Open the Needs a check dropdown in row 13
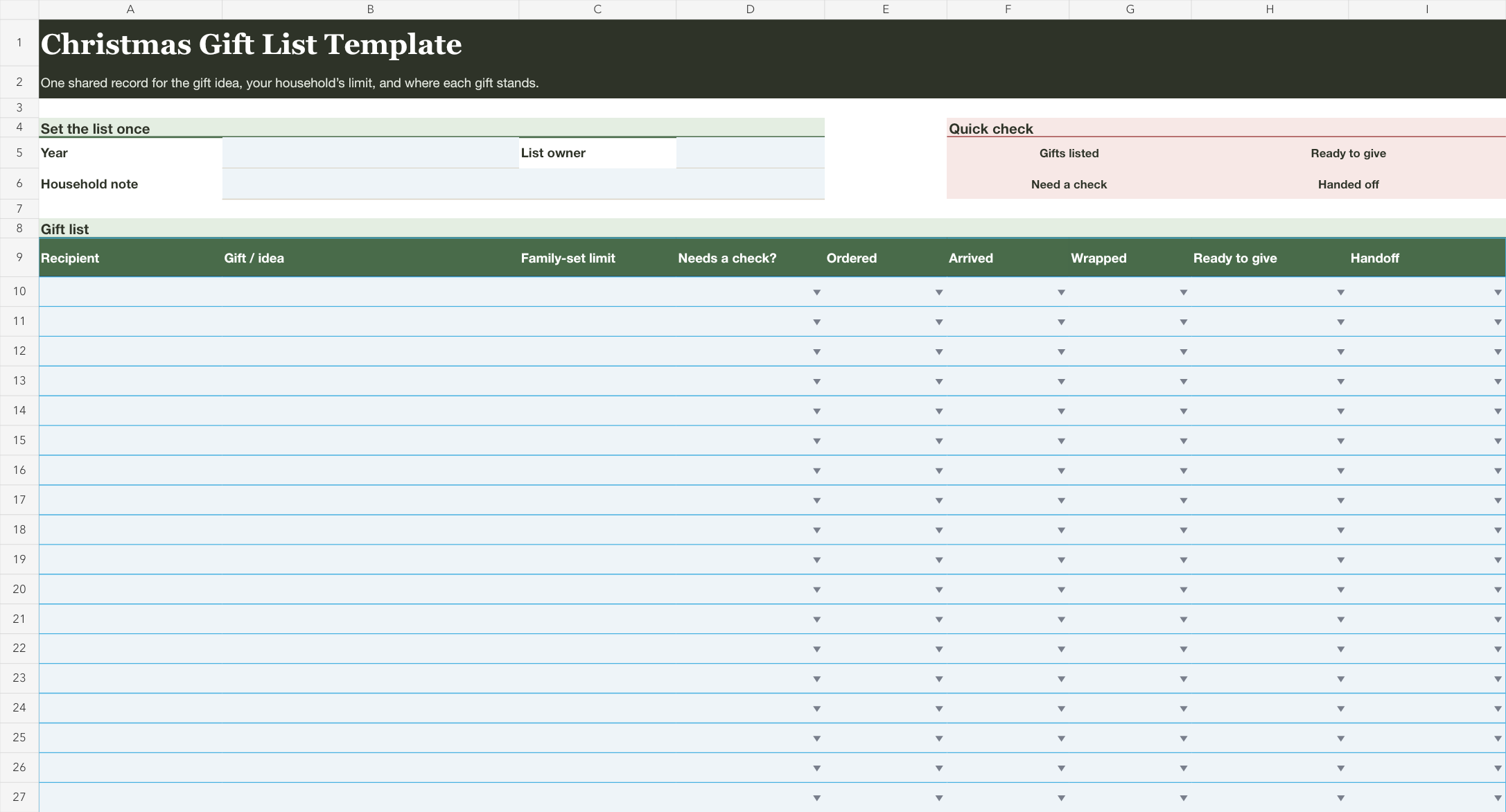Image resolution: width=1506 pixels, height=812 pixels. 816,382
